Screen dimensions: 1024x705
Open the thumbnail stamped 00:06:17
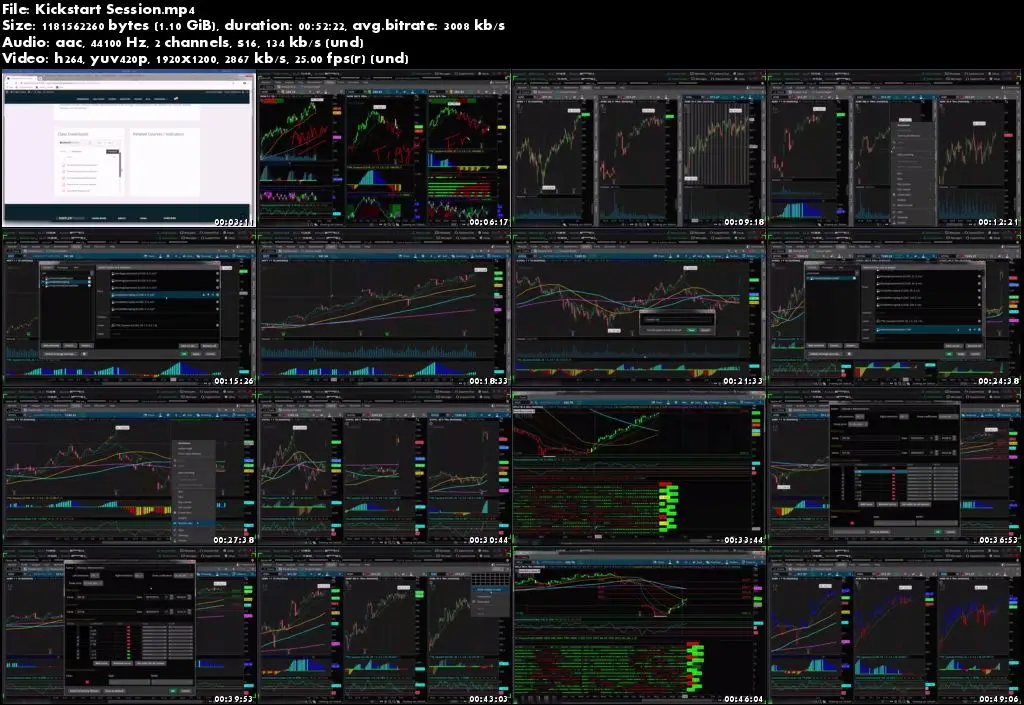[x=384, y=149]
